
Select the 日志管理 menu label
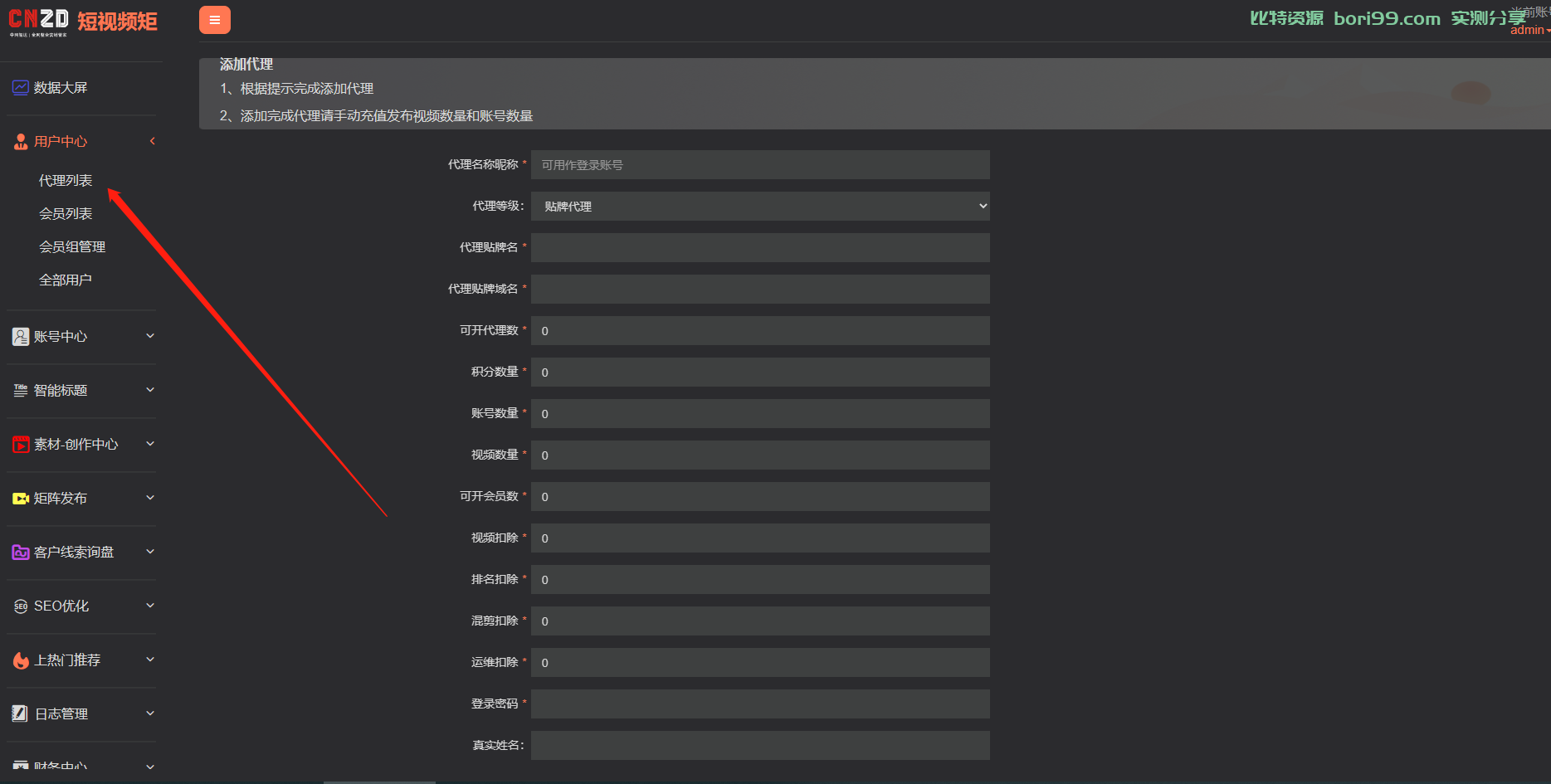[61, 714]
